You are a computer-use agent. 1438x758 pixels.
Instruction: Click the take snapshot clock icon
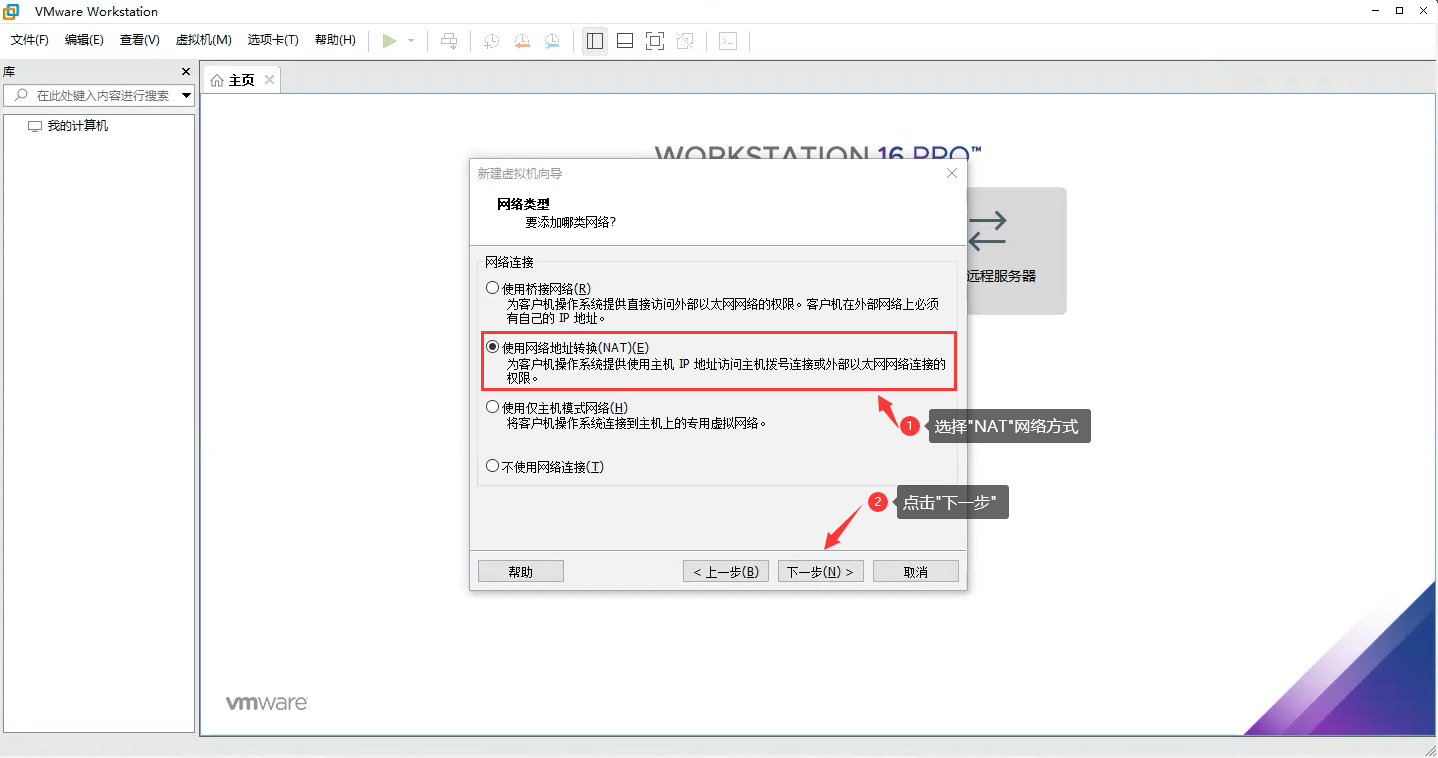point(491,41)
